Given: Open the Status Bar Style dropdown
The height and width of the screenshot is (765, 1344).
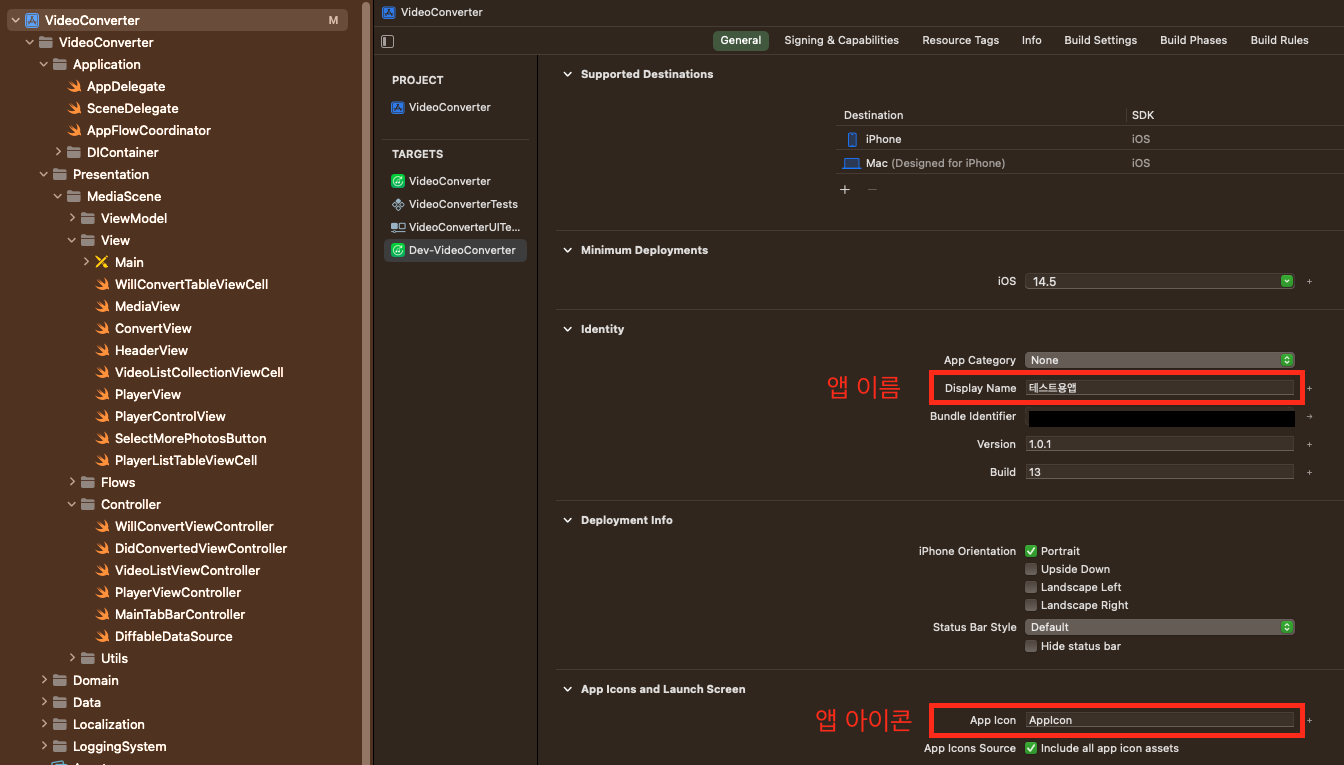Looking at the screenshot, I should [x=1160, y=627].
